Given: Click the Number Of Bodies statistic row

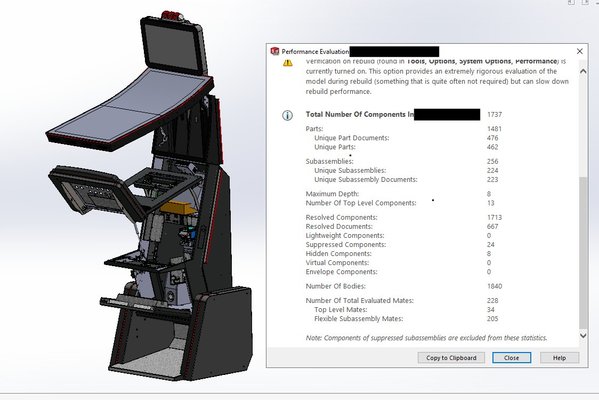Looking at the screenshot, I should [404, 286].
